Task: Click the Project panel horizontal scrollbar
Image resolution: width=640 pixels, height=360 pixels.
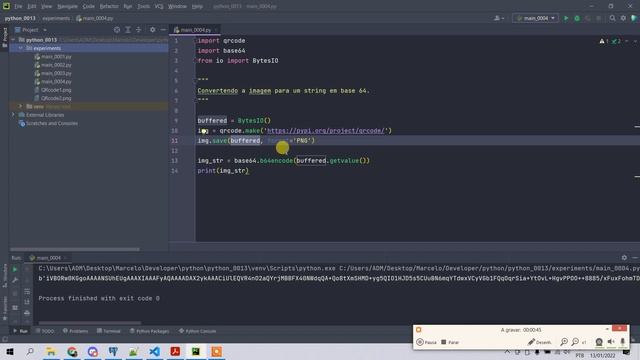Action: pos(75,249)
